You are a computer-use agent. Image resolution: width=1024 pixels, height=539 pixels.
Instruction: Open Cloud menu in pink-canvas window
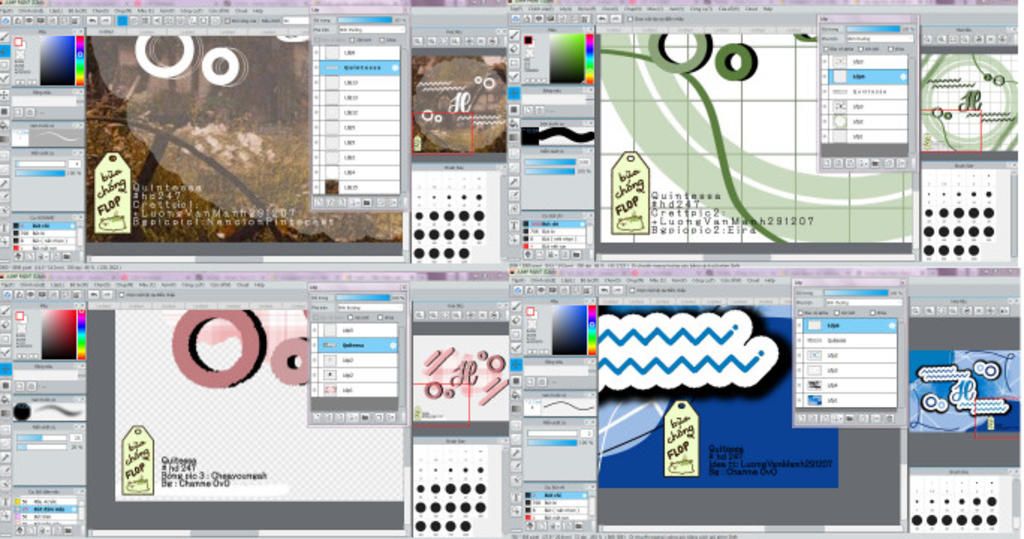tap(244, 285)
